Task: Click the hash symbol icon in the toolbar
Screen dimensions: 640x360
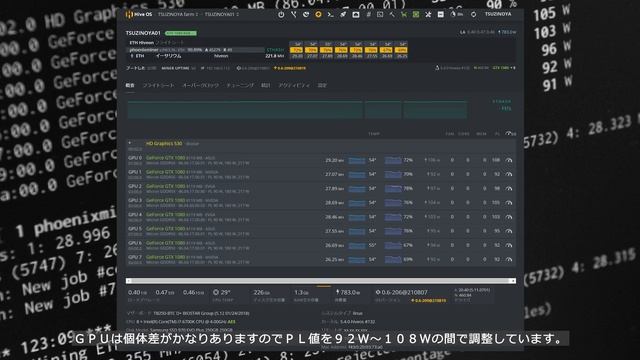Action: tap(368, 14)
